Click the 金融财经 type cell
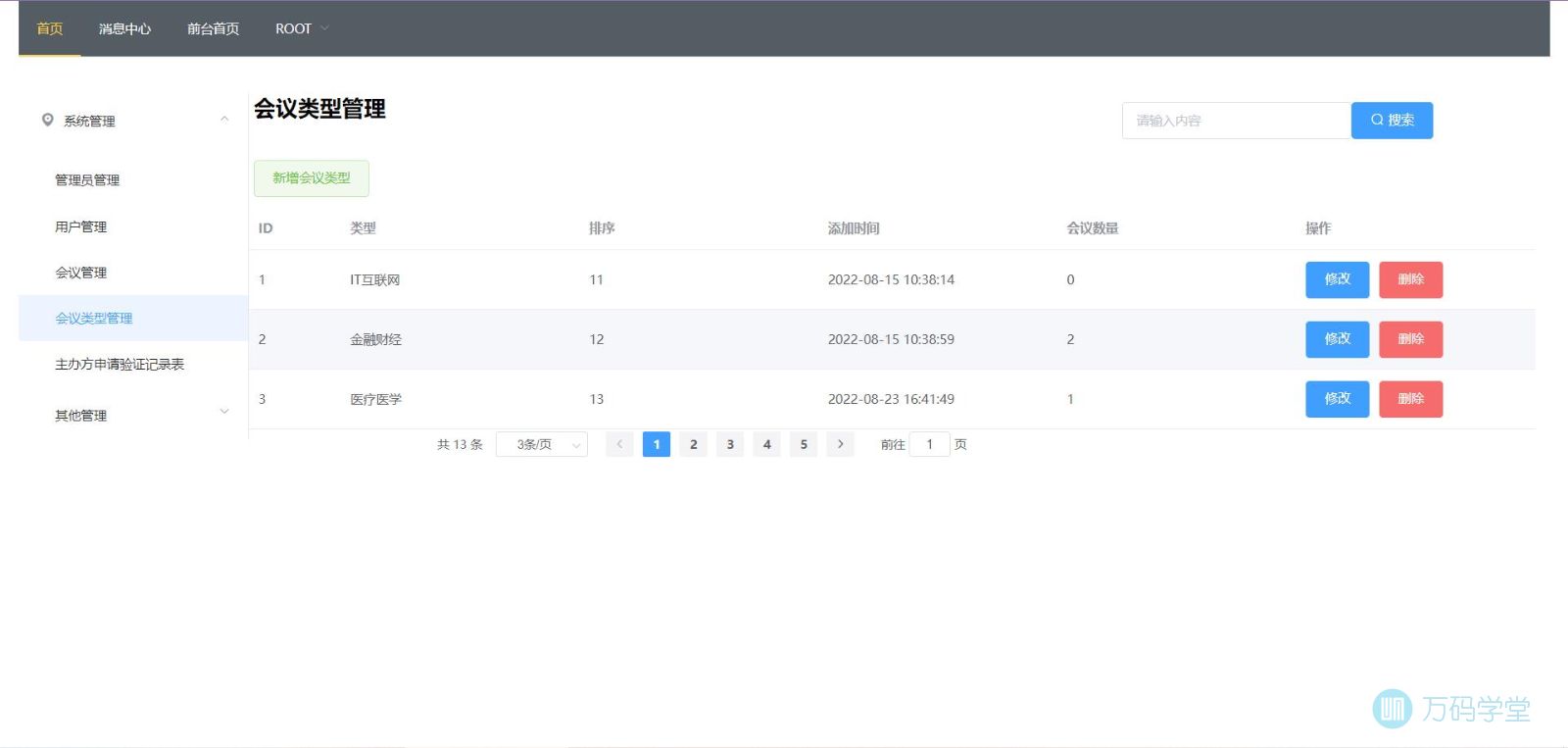 375,339
